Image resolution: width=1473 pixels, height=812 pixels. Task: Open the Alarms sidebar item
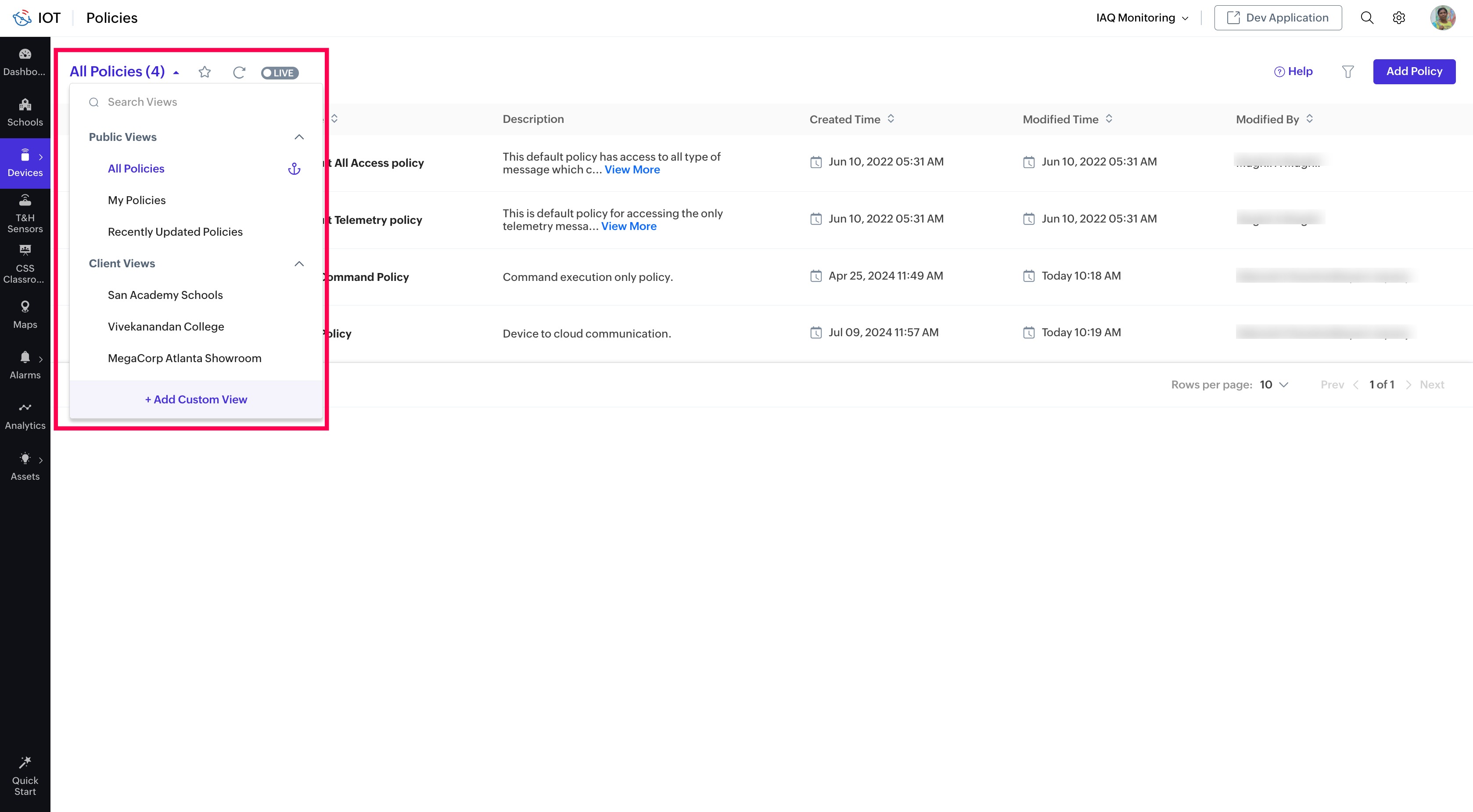coord(25,365)
